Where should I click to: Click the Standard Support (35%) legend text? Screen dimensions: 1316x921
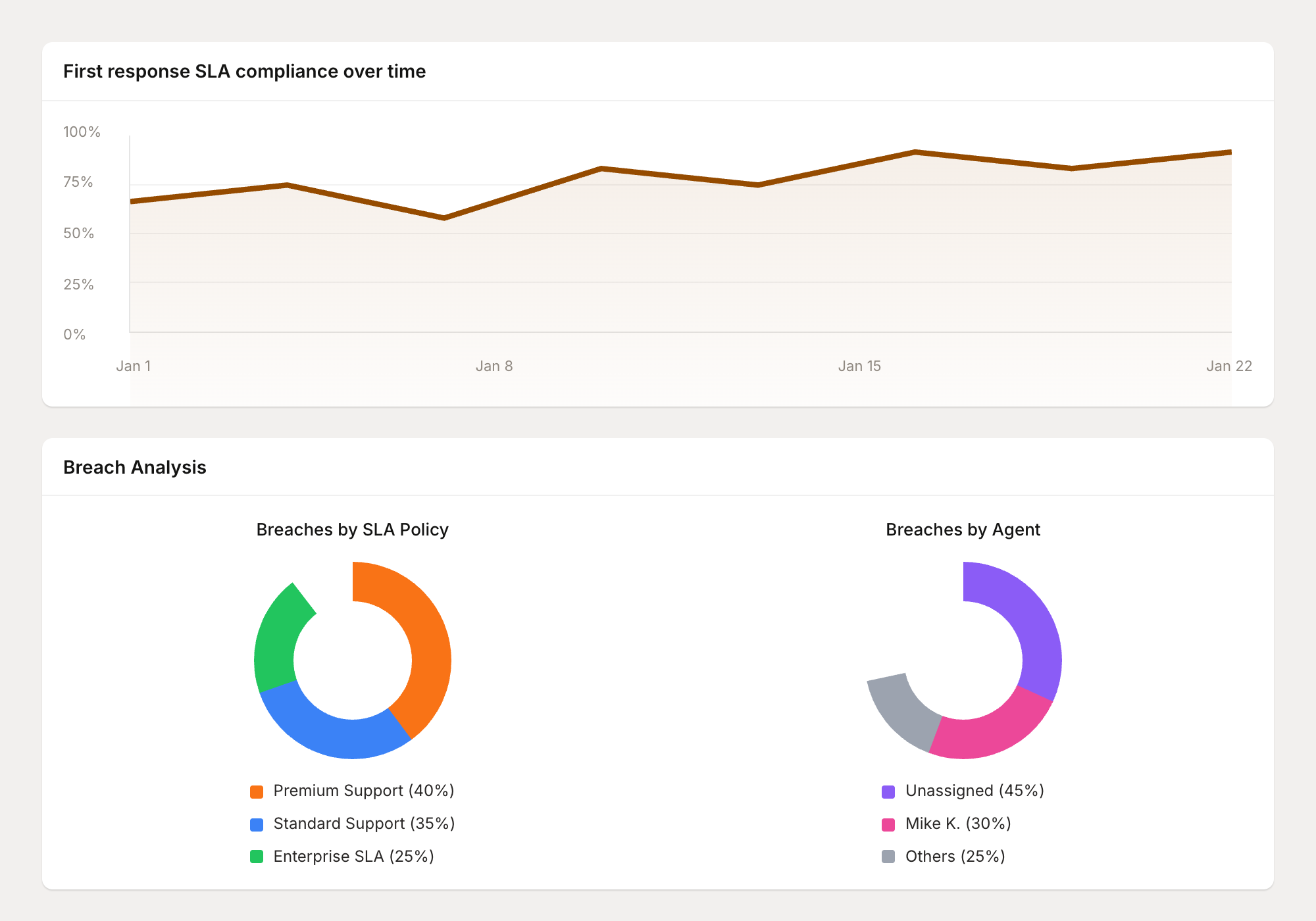click(363, 823)
